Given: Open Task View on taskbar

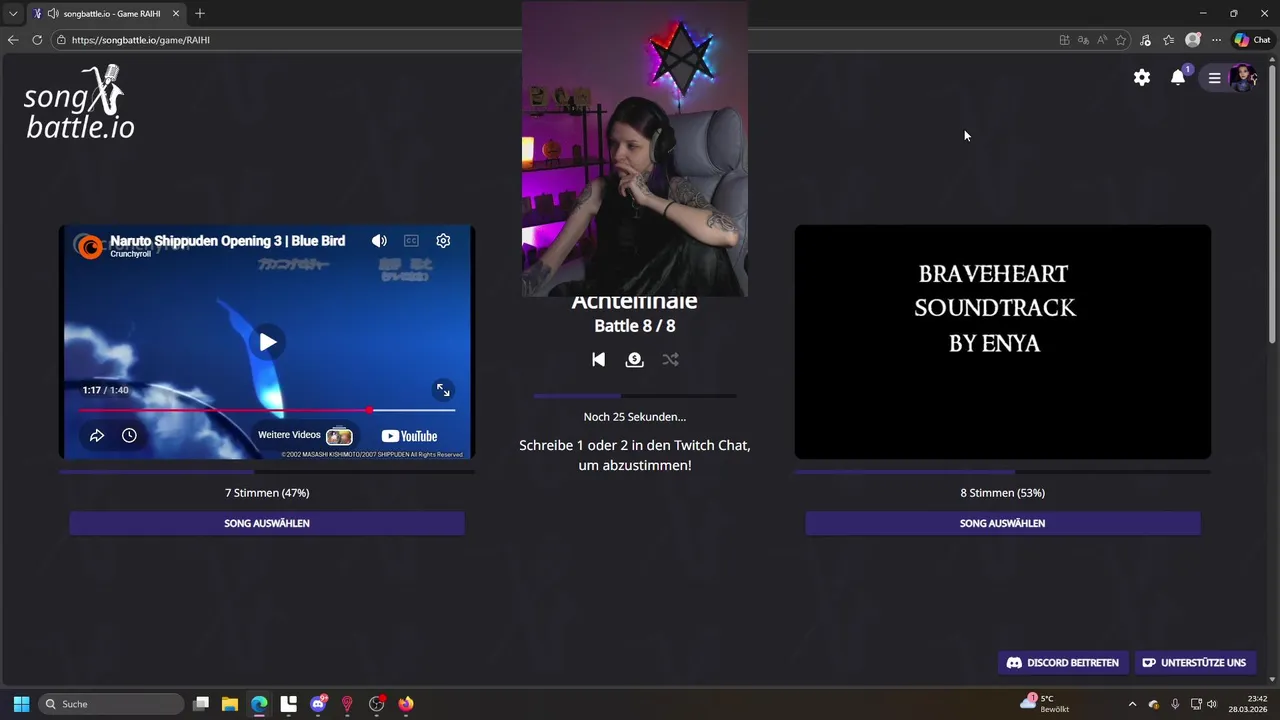Looking at the screenshot, I should click(201, 704).
